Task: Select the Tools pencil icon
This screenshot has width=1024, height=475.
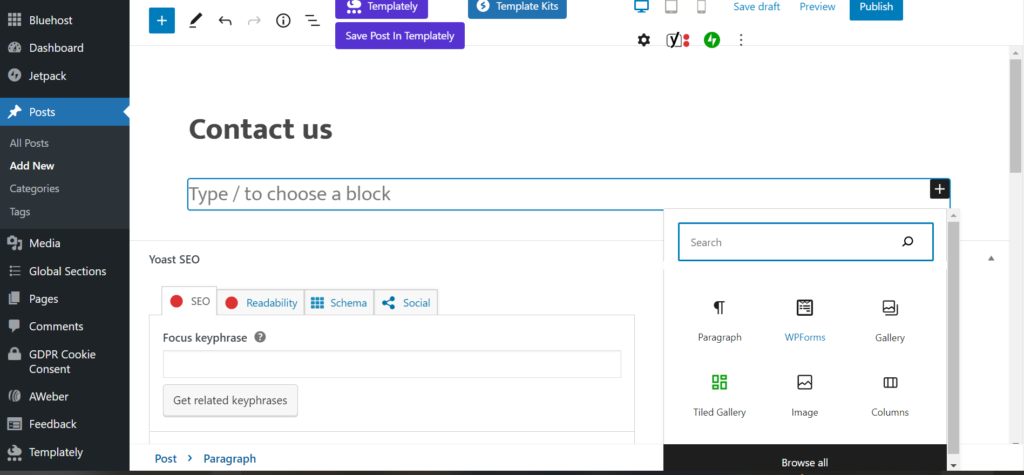Action: (x=195, y=21)
